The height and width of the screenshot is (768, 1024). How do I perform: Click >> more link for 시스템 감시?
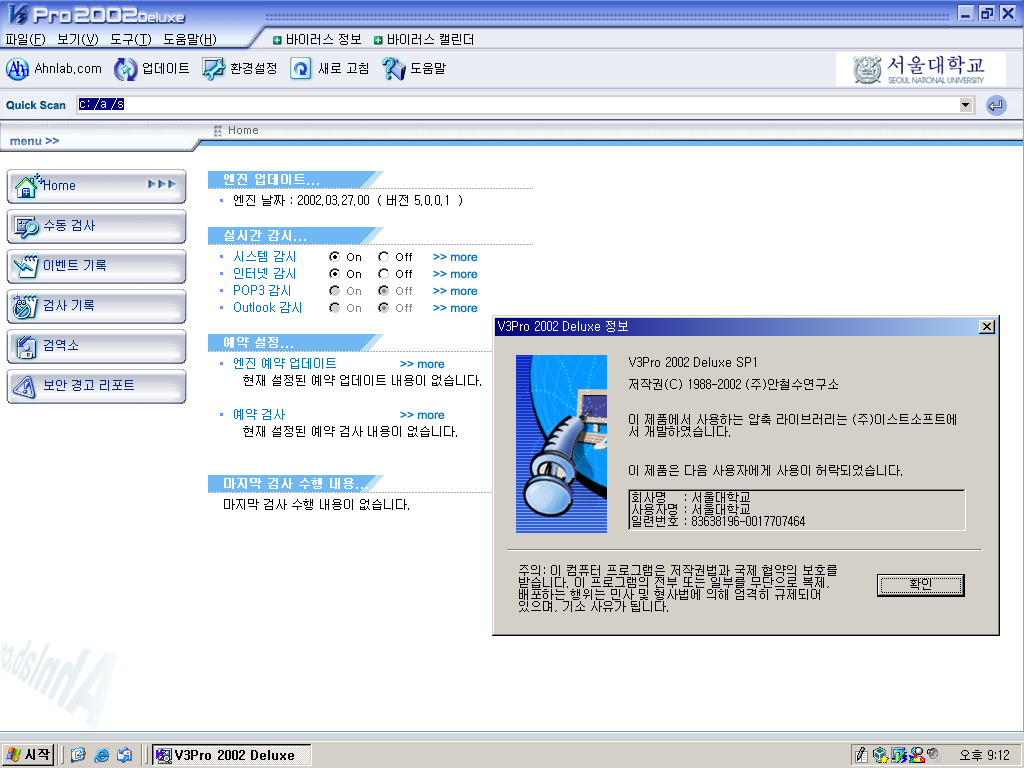pos(455,257)
